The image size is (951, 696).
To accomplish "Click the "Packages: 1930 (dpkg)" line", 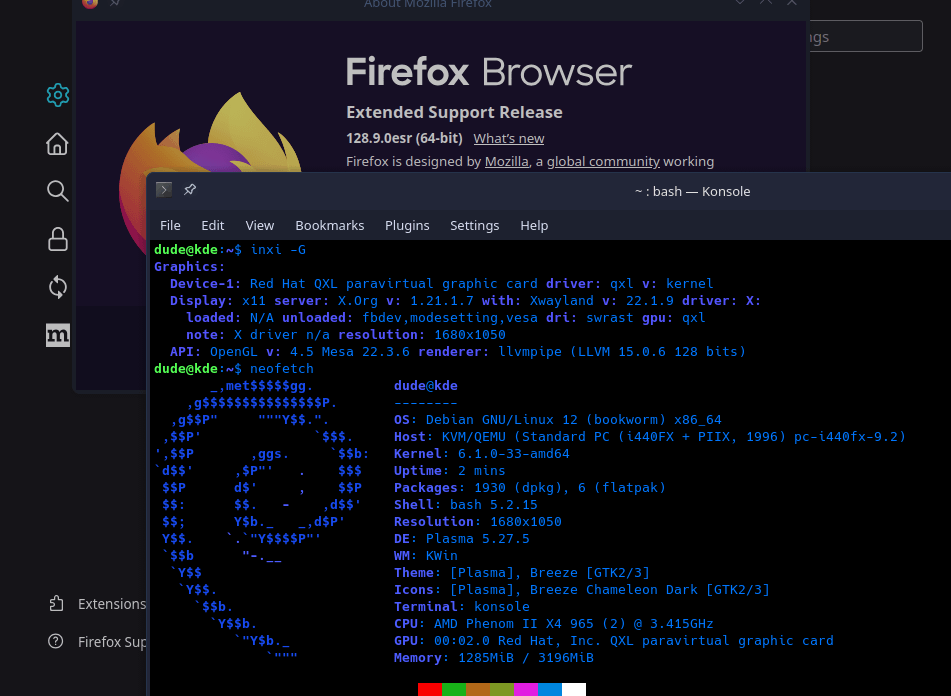I will pos(529,487).
